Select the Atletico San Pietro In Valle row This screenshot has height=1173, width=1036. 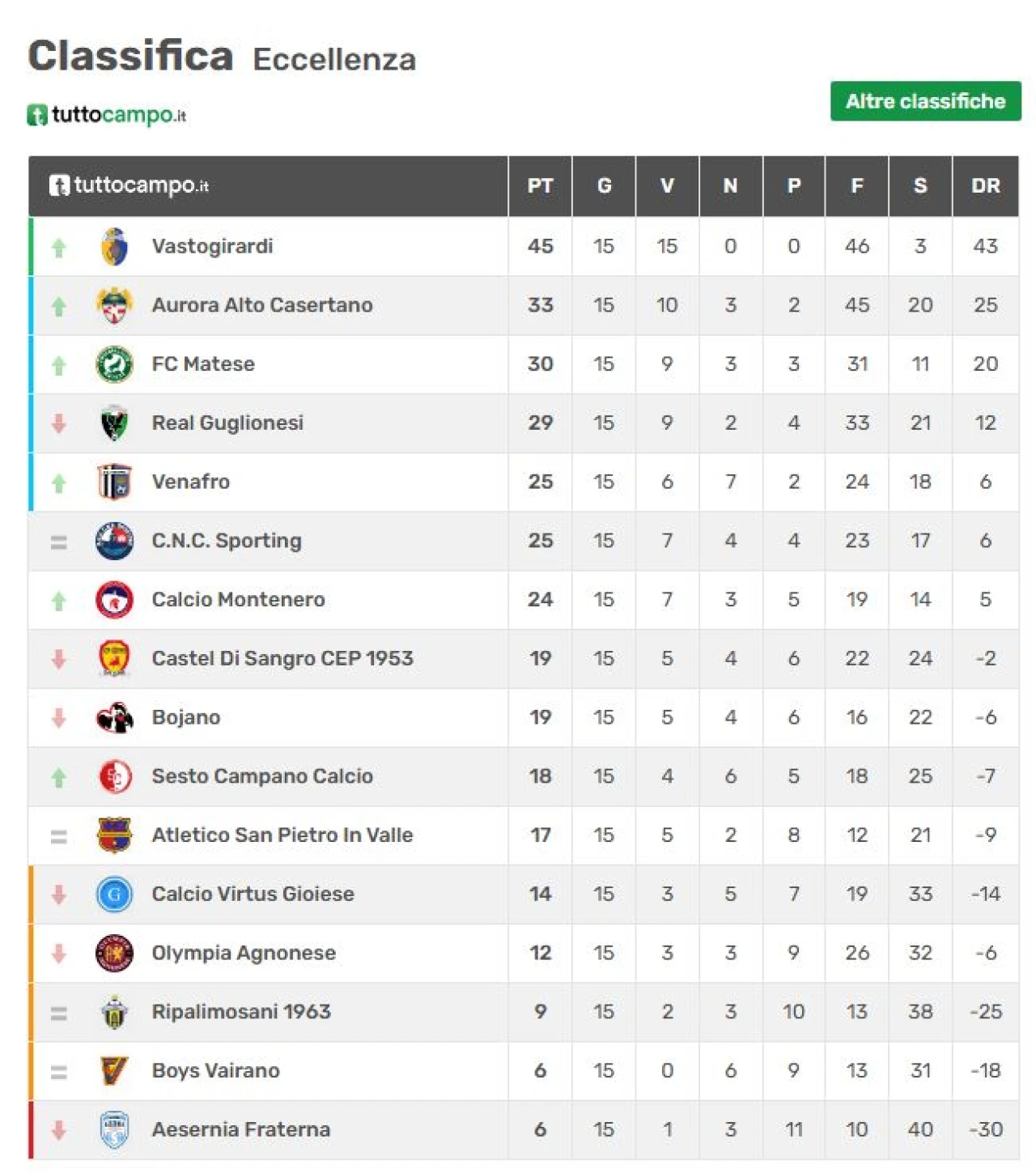tap(524, 835)
